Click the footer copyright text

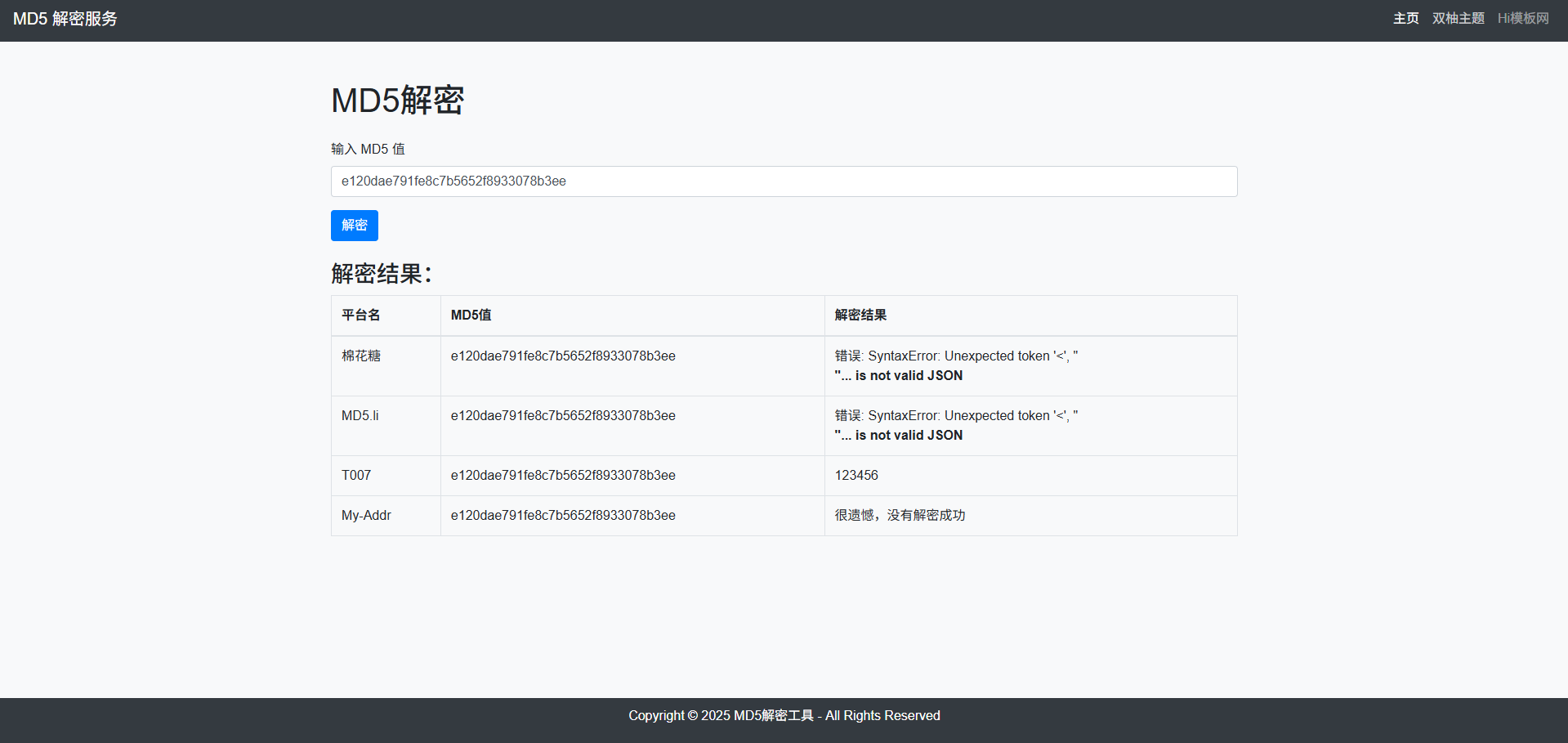point(784,716)
